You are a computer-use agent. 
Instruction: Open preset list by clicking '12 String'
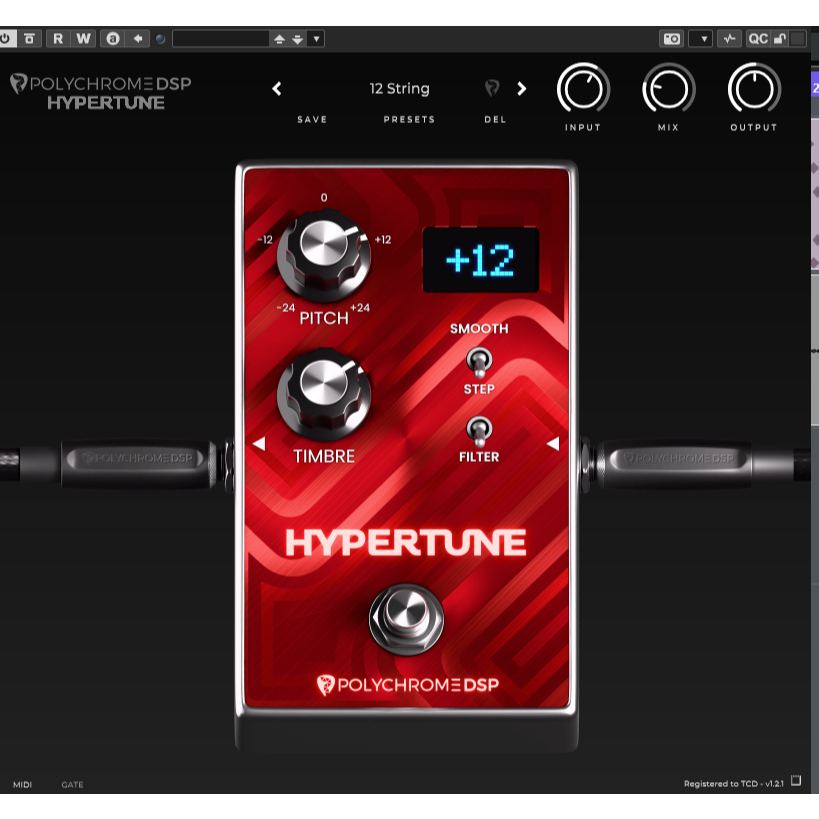(400, 89)
